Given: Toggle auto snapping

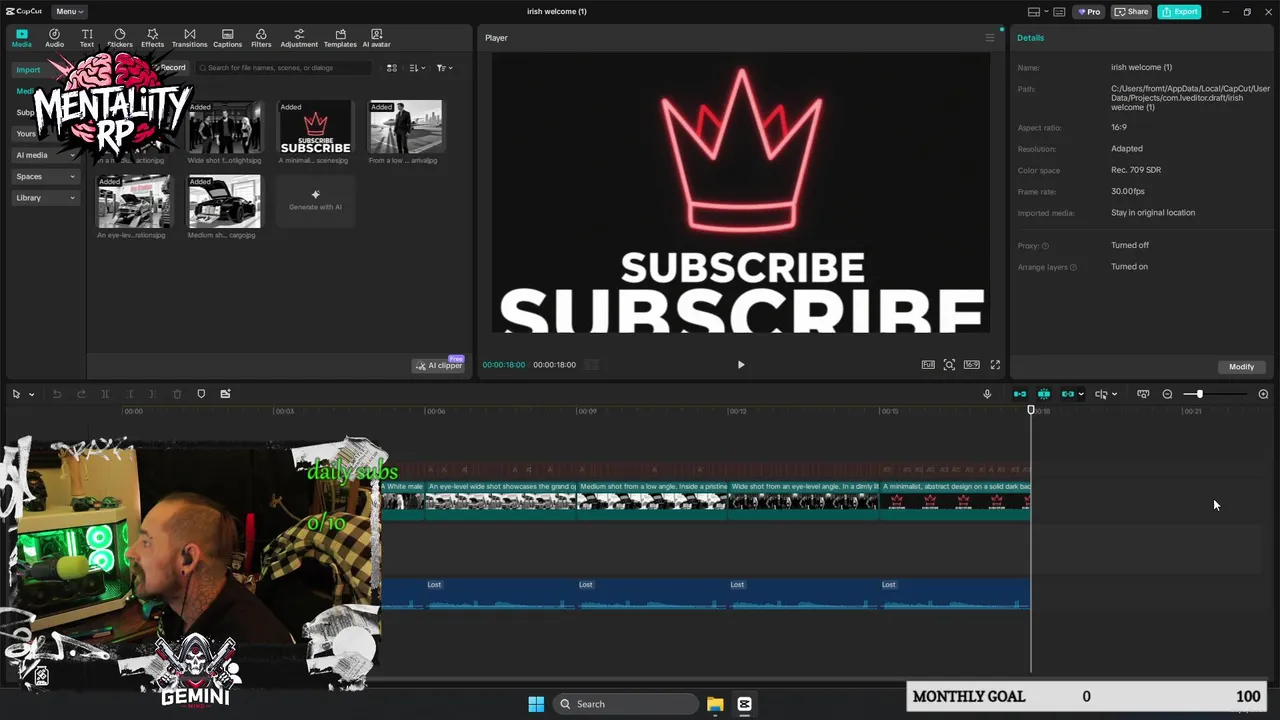Looking at the screenshot, I should [x=1043, y=394].
